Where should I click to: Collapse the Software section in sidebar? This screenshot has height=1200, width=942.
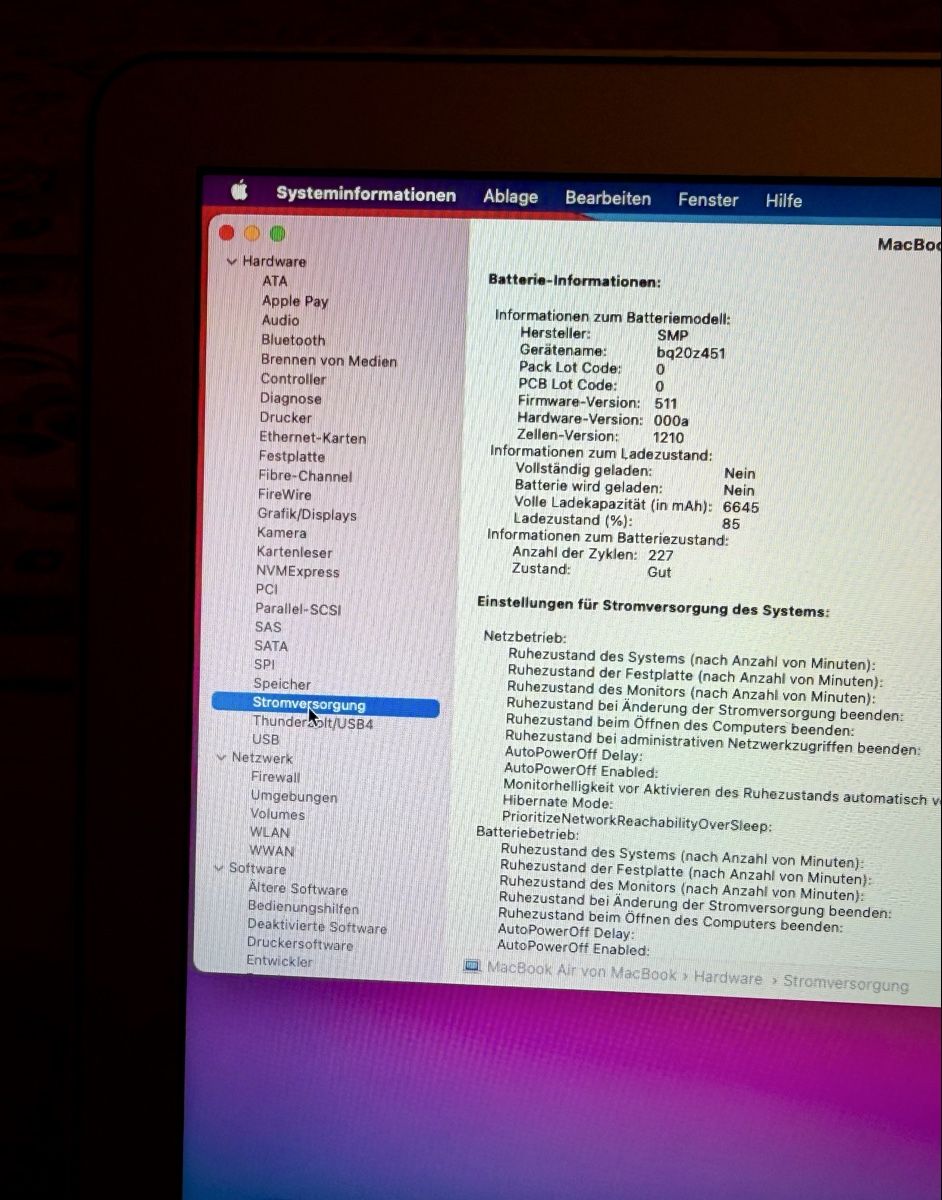[219, 868]
